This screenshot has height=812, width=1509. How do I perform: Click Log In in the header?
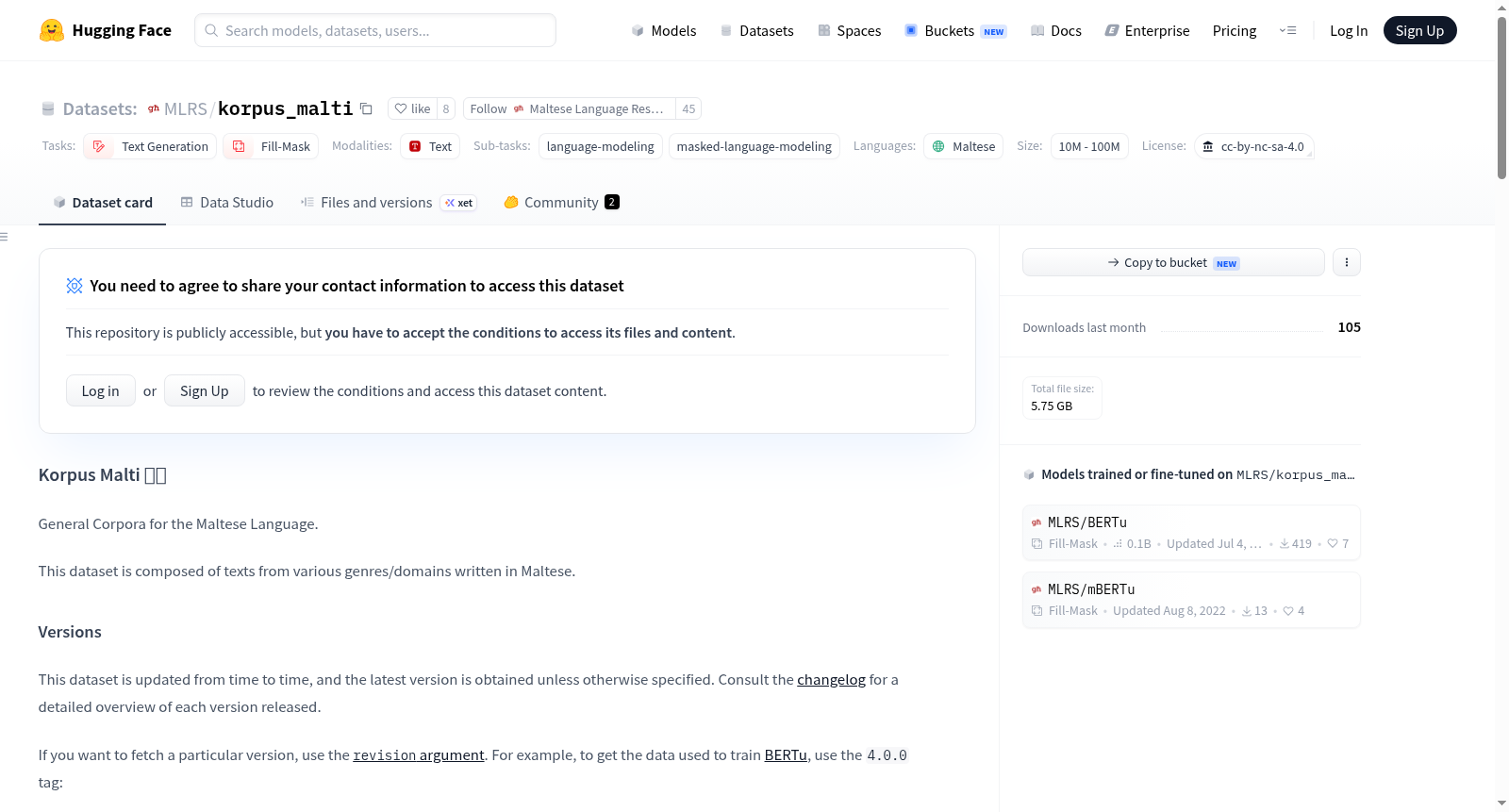1349,30
